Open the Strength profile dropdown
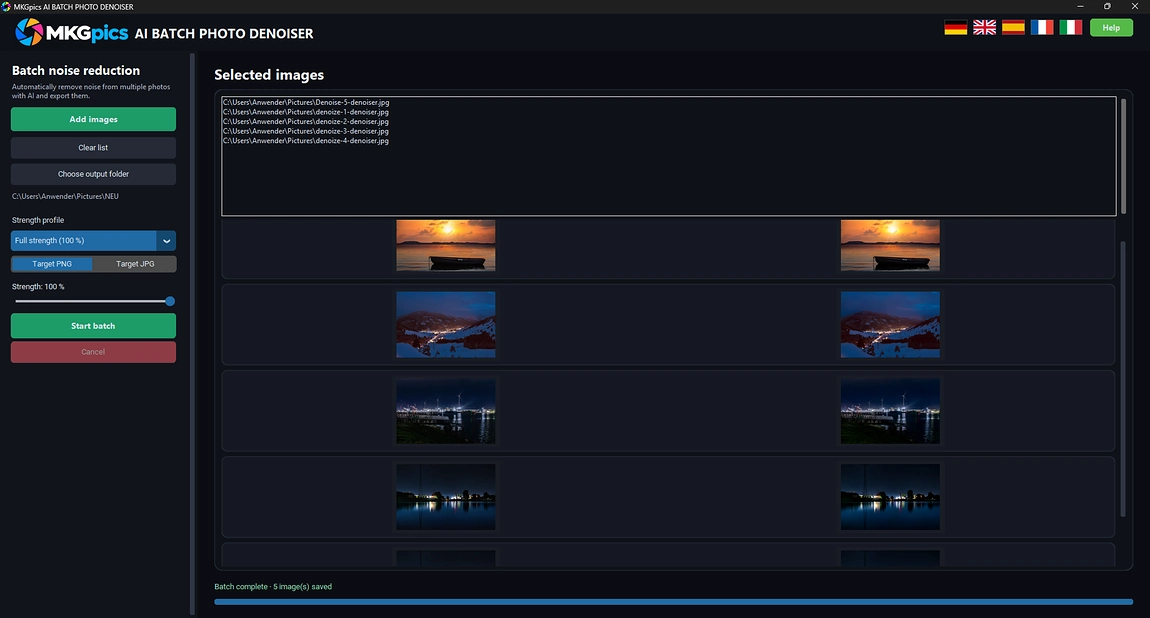Viewport: 1150px width, 618px height. pos(93,240)
